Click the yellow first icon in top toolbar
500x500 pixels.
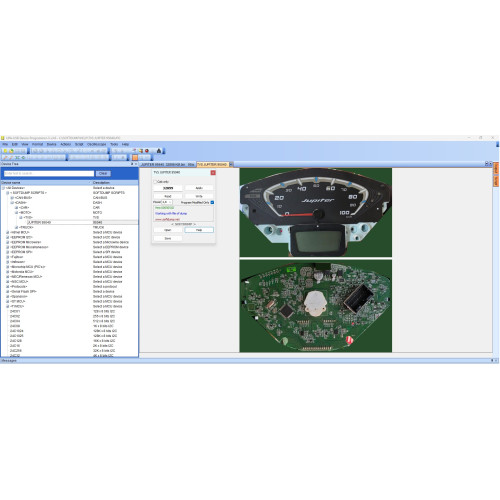[5, 151]
